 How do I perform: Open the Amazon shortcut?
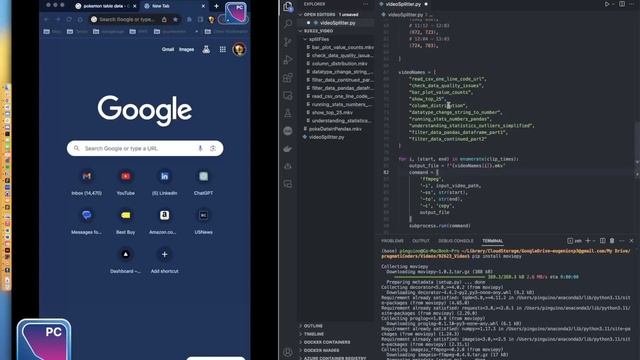(x=164, y=221)
